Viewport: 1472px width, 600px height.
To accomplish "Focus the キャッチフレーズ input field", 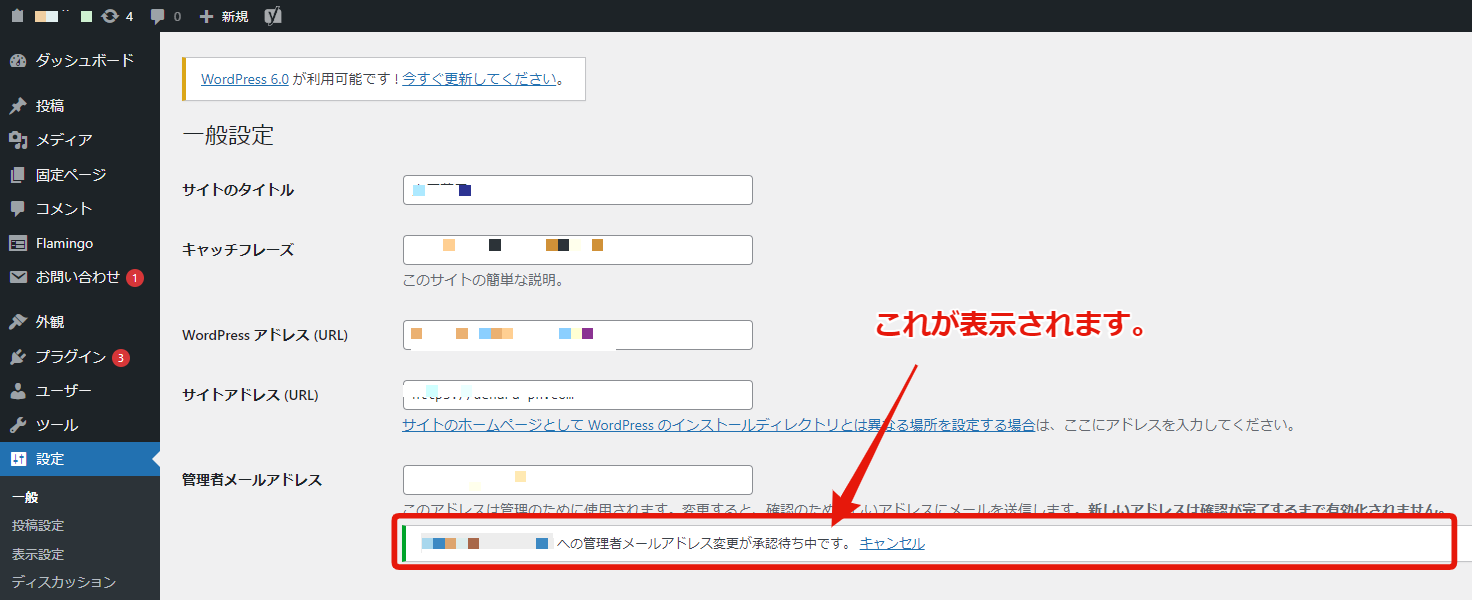I will point(578,250).
